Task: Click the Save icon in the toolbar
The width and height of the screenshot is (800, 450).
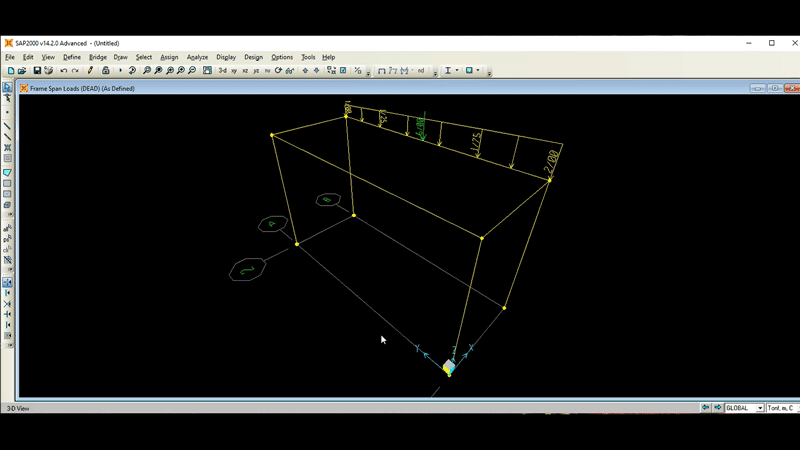Action: pos(37,71)
